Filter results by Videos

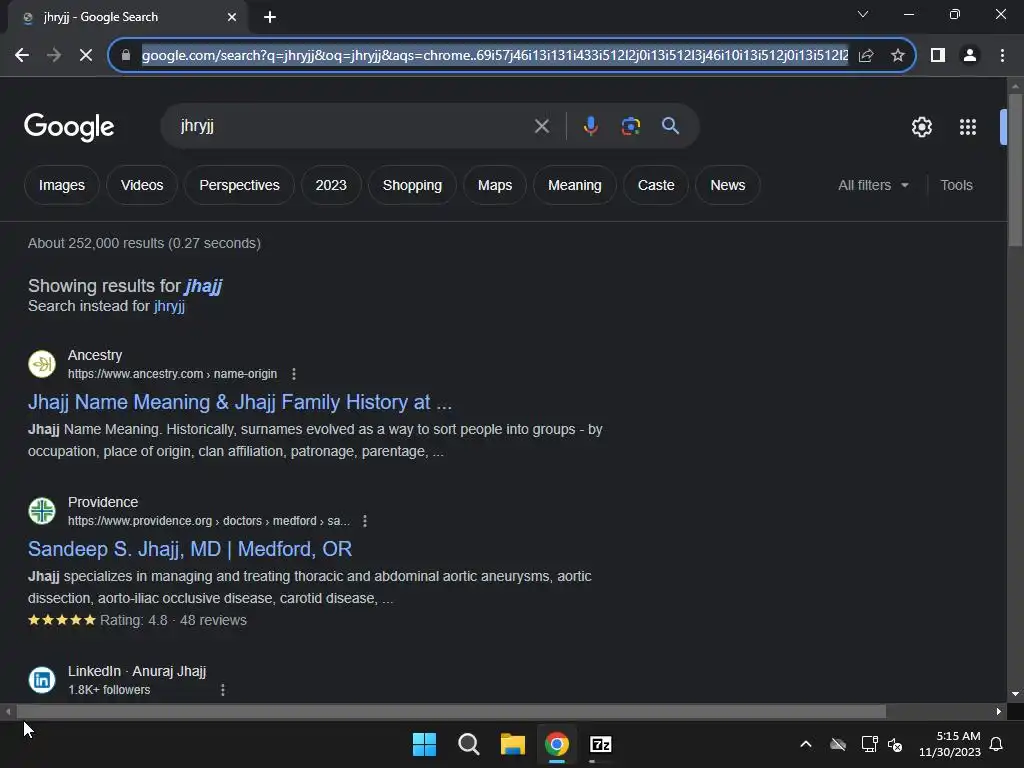(x=142, y=185)
